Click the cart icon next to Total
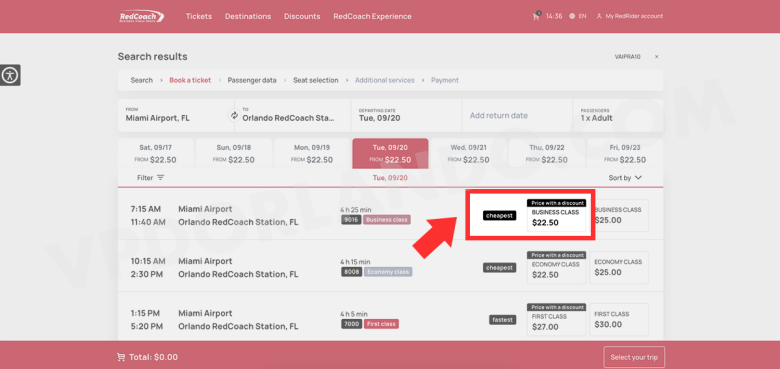Viewport: 780px width, 369px height. point(121,357)
